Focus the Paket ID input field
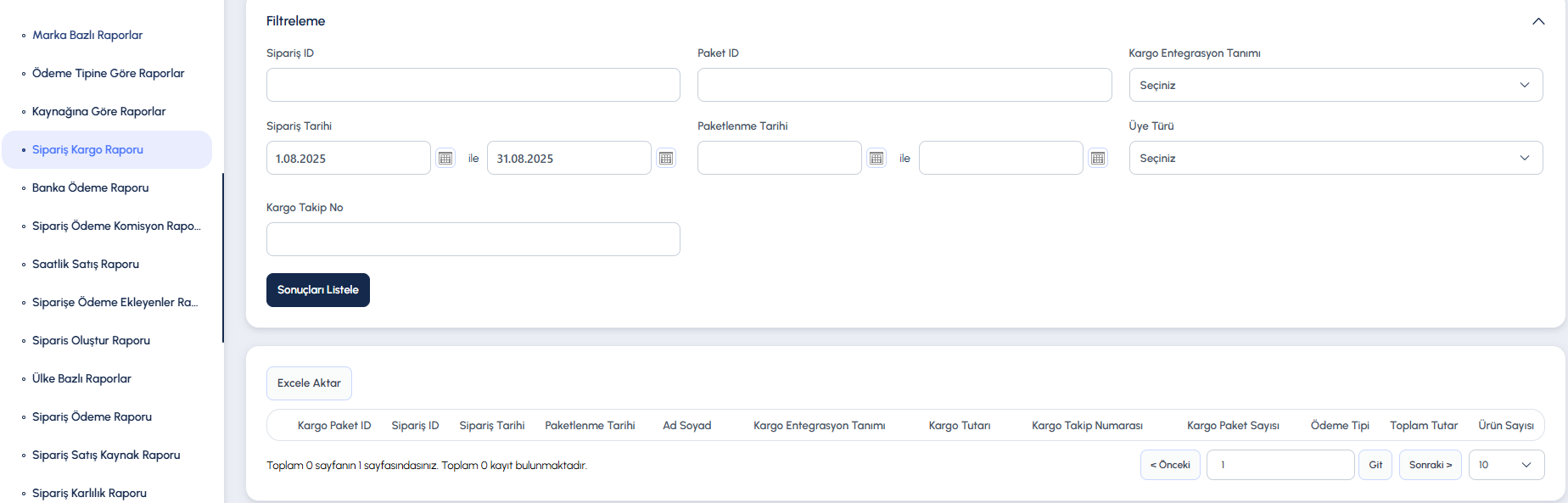This screenshot has width=1568, height=503. pos(904,85)
